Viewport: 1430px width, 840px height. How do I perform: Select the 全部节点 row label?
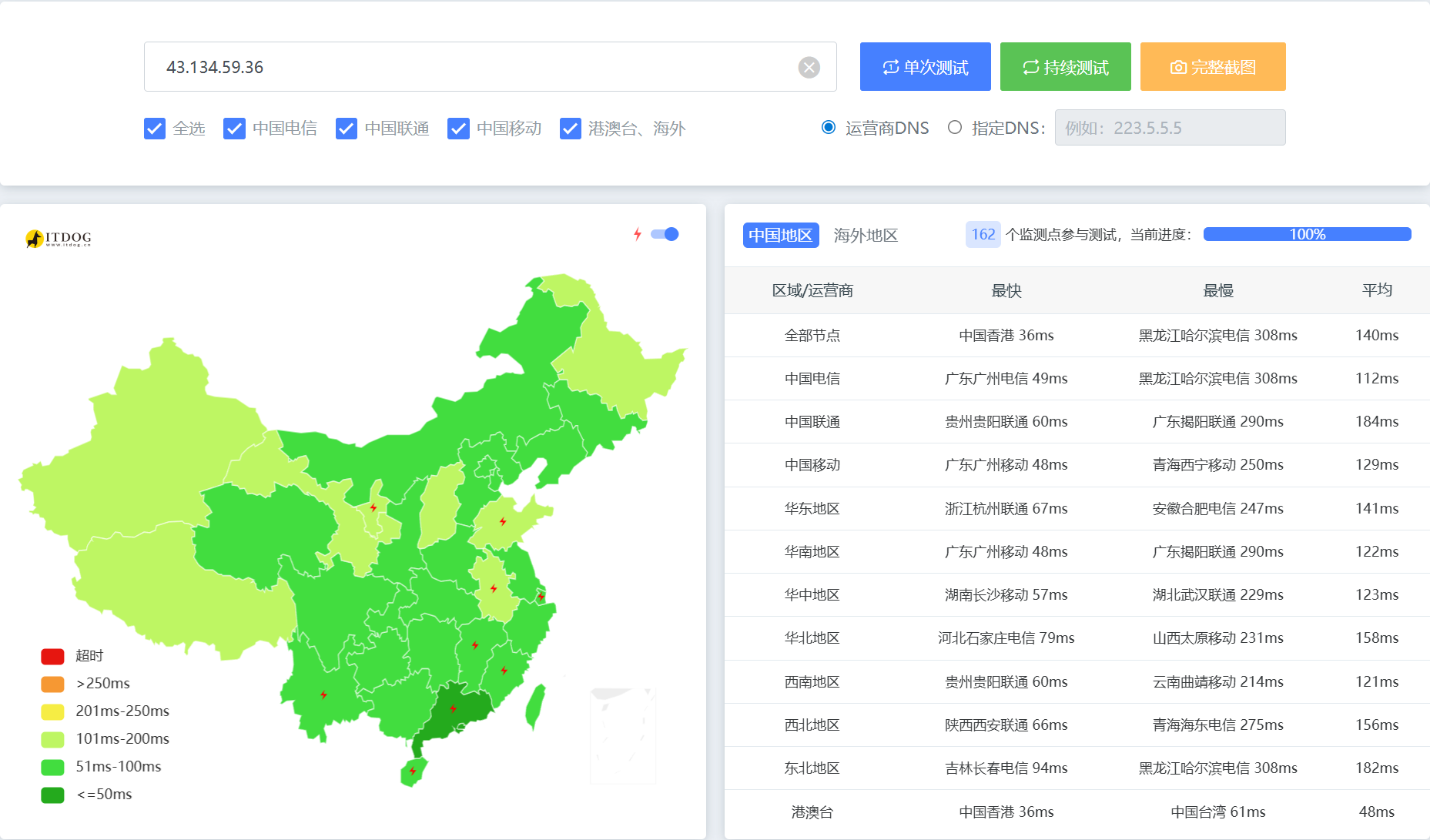tap(812, 336)
